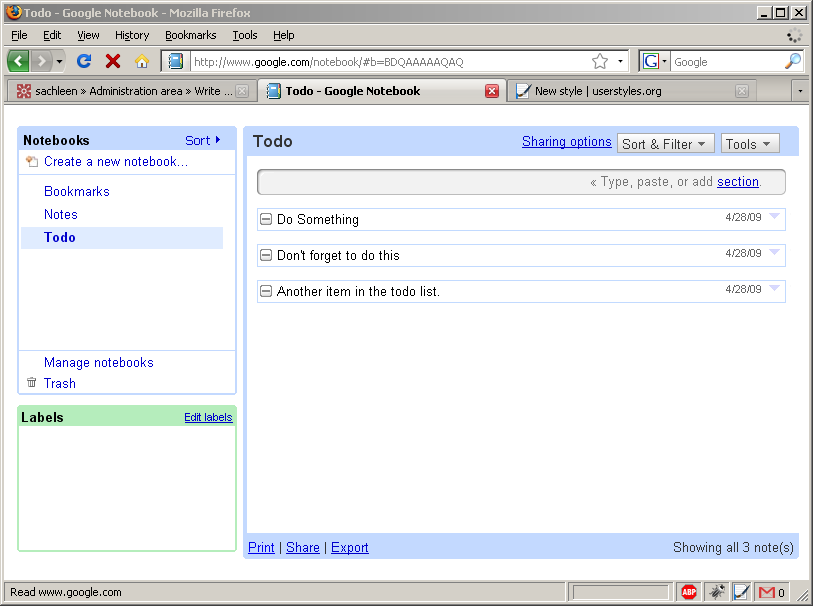813x606 pixels.
Task: Click the notebook site icon beside the address
Action: coord(176,61)
